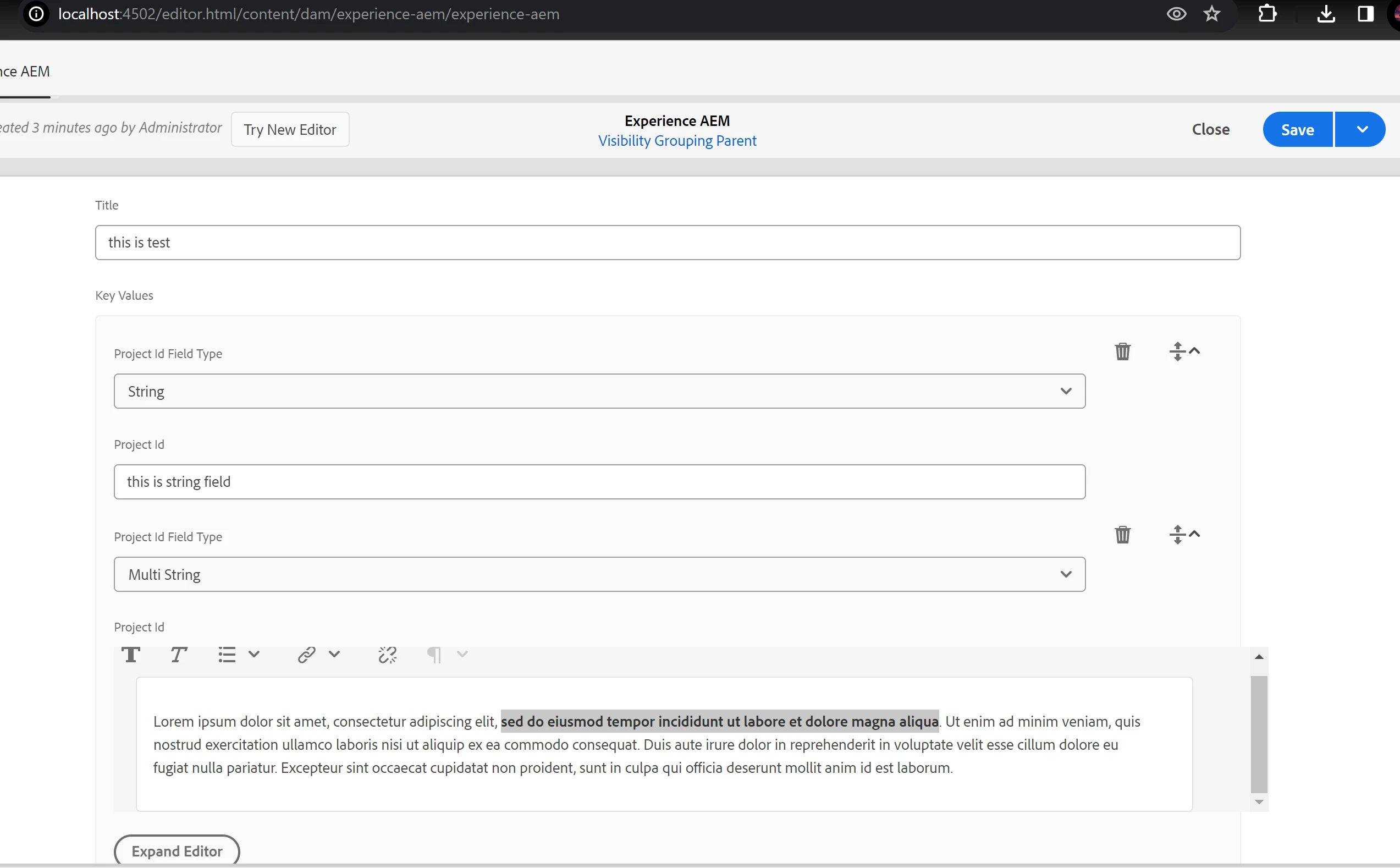This screenshot has width=1400, height=868.
Task: Click the unlink icon in toolbar
Action: pyautogui.click(x=387, y=655)
